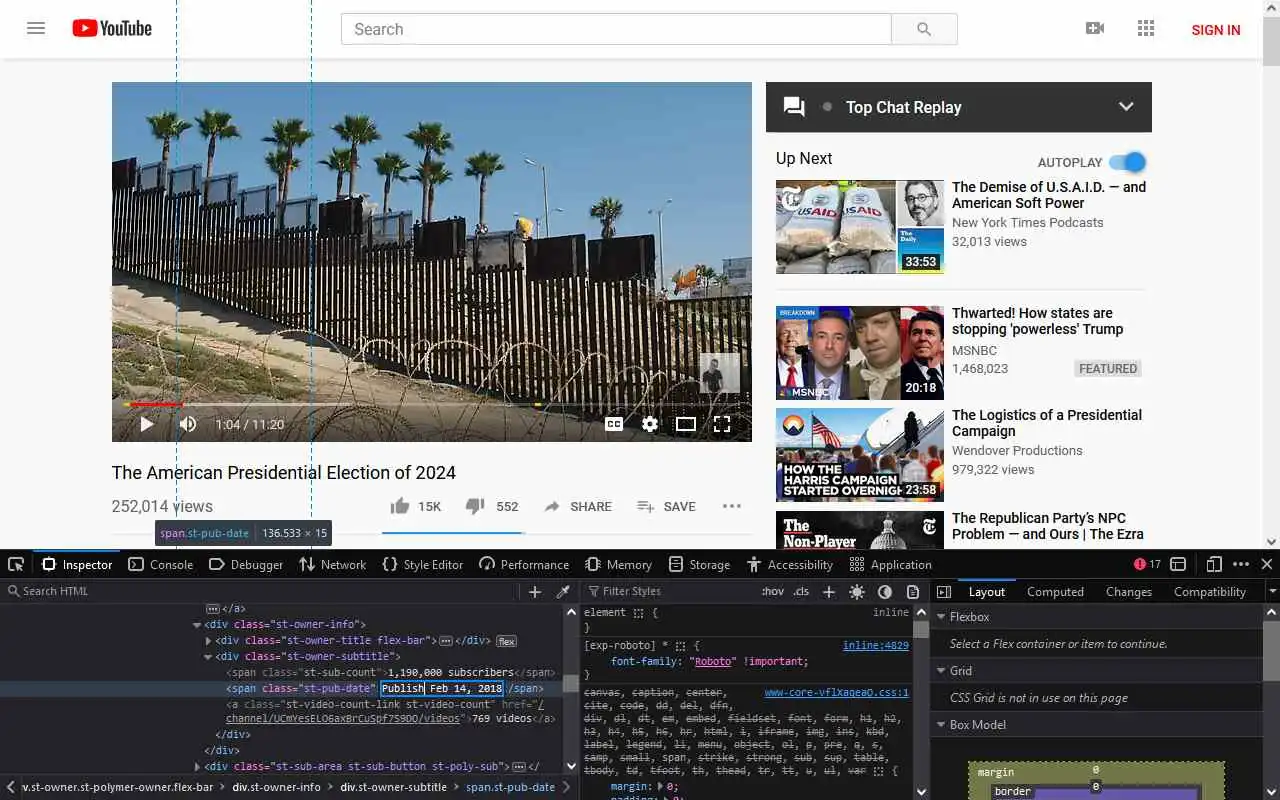The image size is (1280, 800).
Task: Go to the YouTube home logo
Action: [x=112, y=28]
